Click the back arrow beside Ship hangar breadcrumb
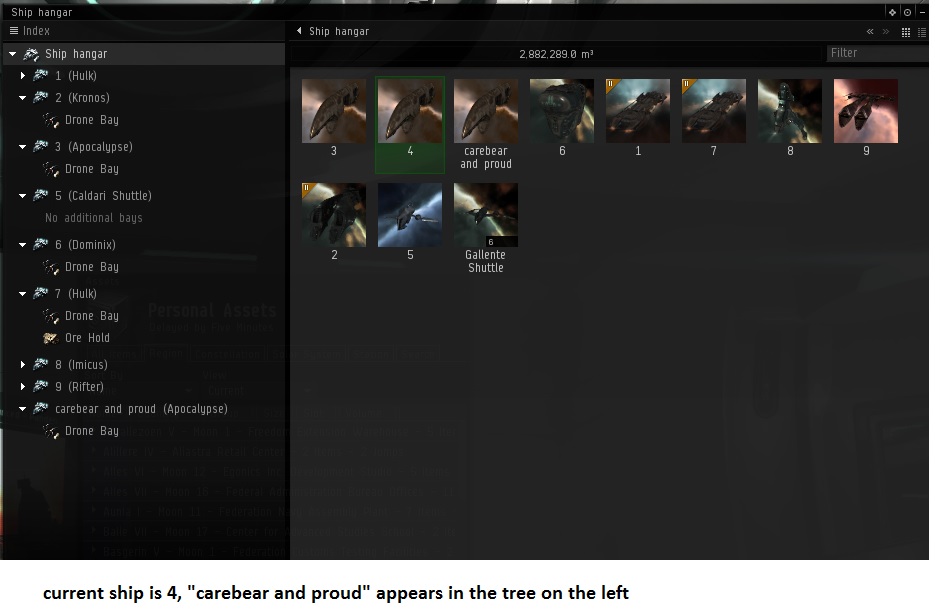 pos(299,30)
